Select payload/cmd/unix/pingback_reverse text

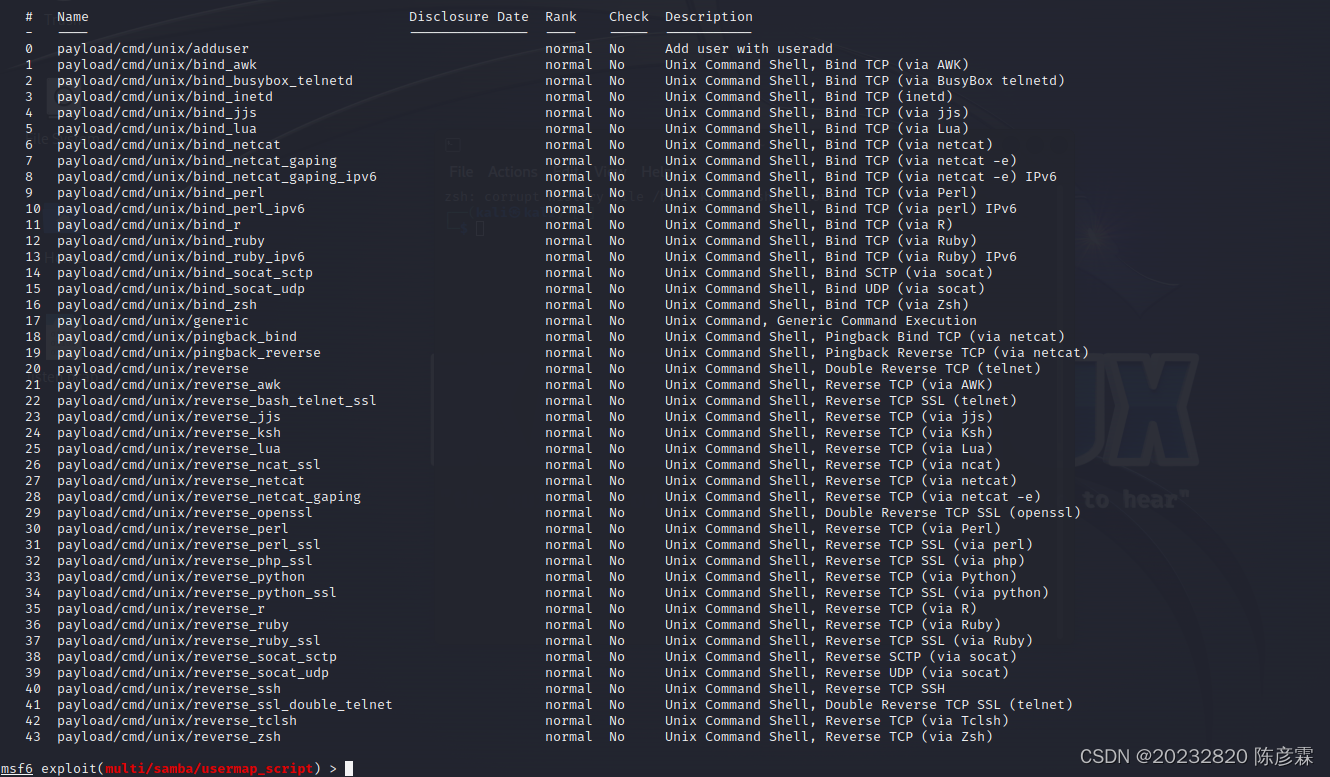[x=189, y=353]
